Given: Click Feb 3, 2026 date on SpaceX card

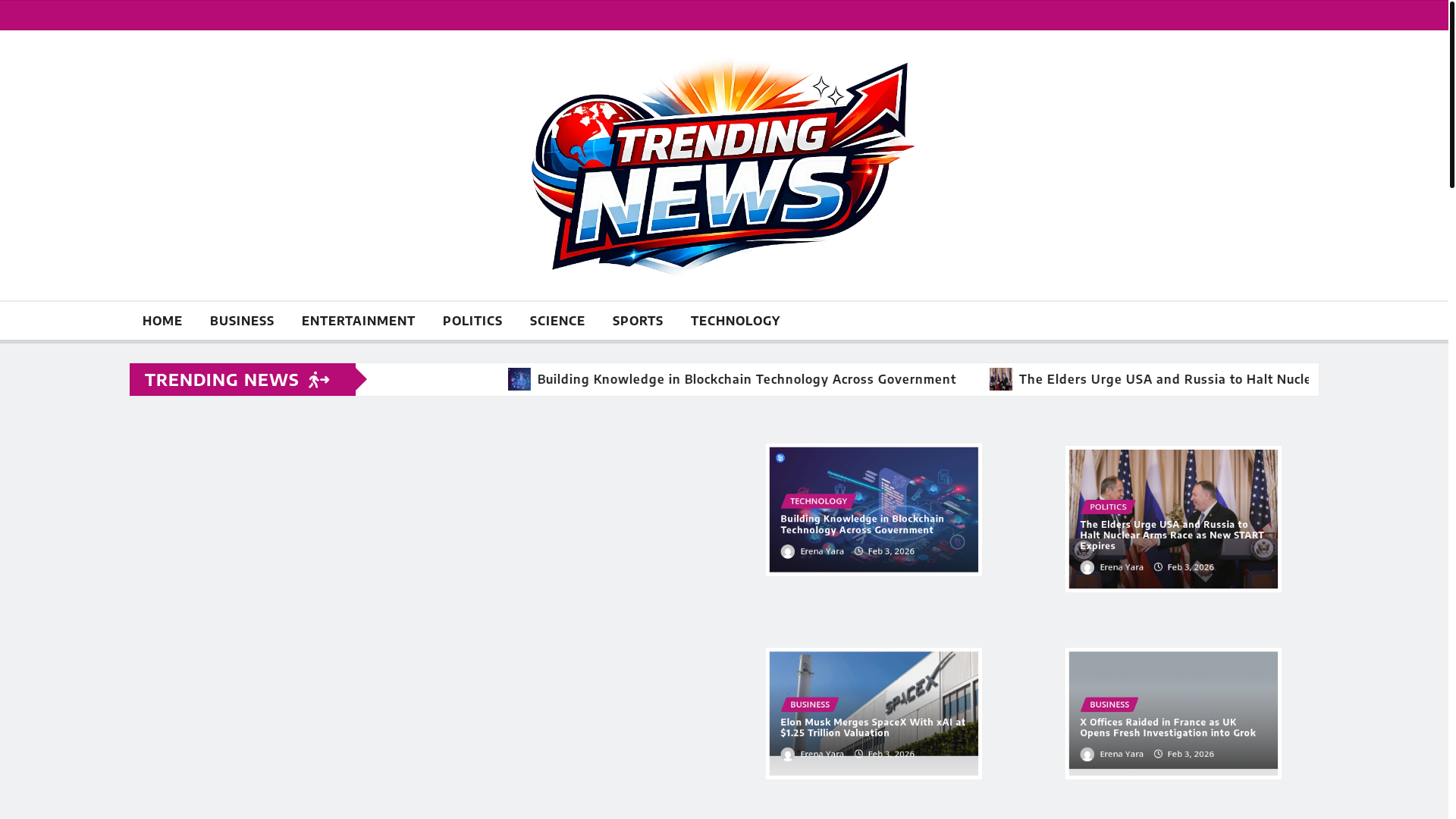Looking at the screenshot, I should point(891,755).
